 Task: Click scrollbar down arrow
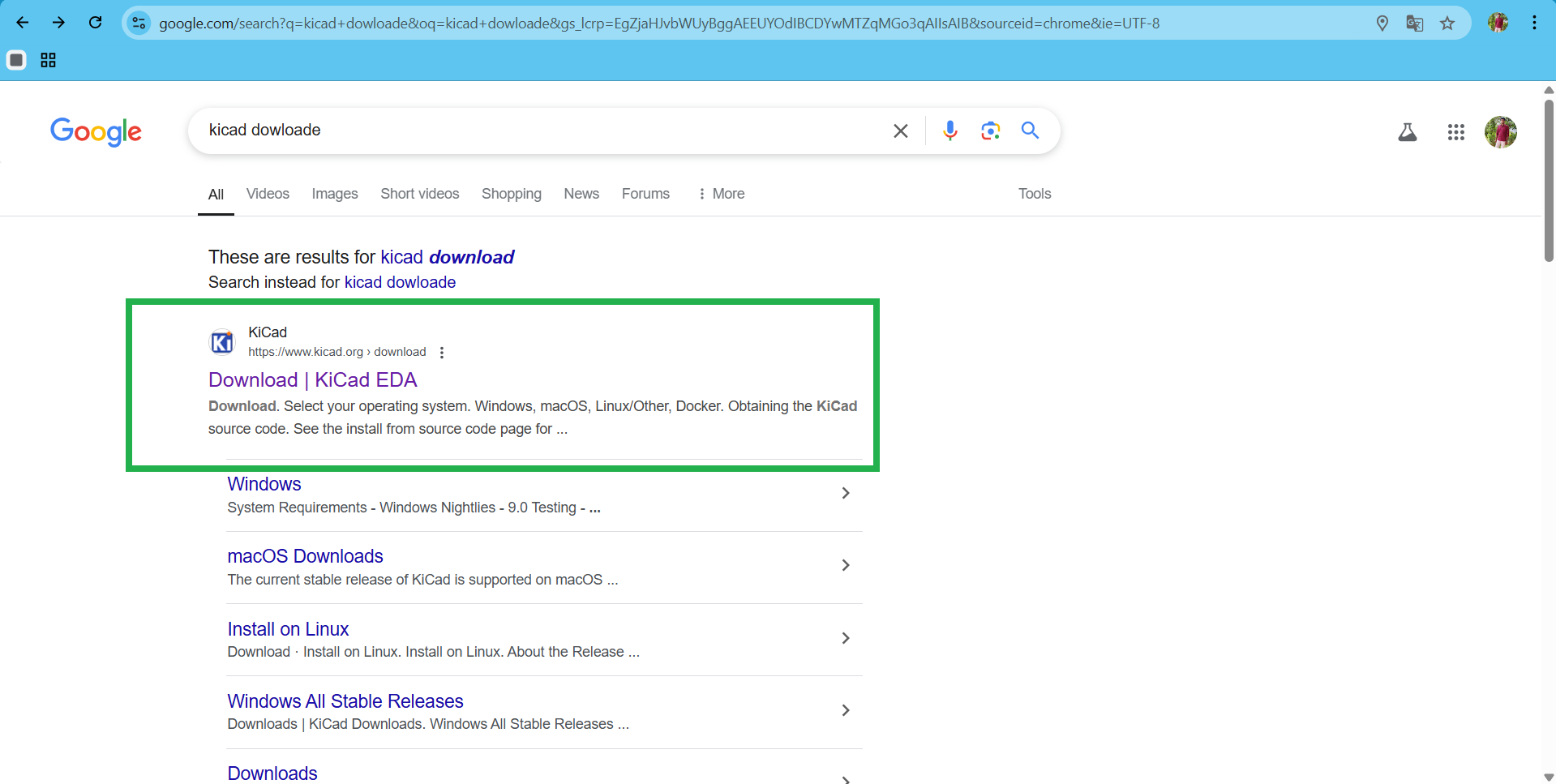(1549, 777)
